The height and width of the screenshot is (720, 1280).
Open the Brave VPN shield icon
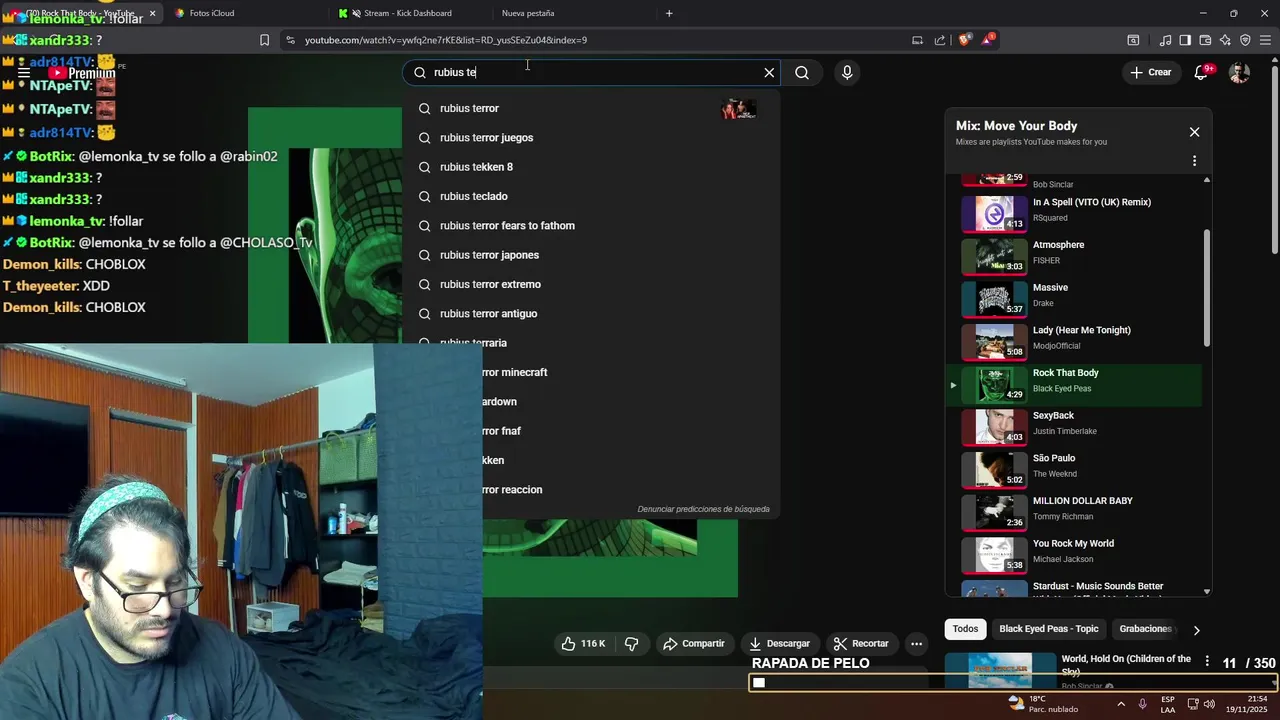1245,40
